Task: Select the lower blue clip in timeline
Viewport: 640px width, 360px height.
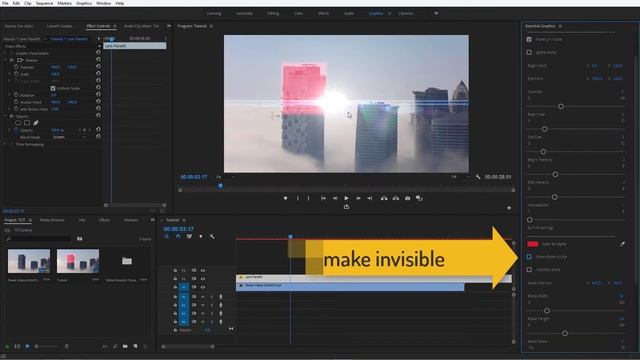Action: click(x=350, y=287)
